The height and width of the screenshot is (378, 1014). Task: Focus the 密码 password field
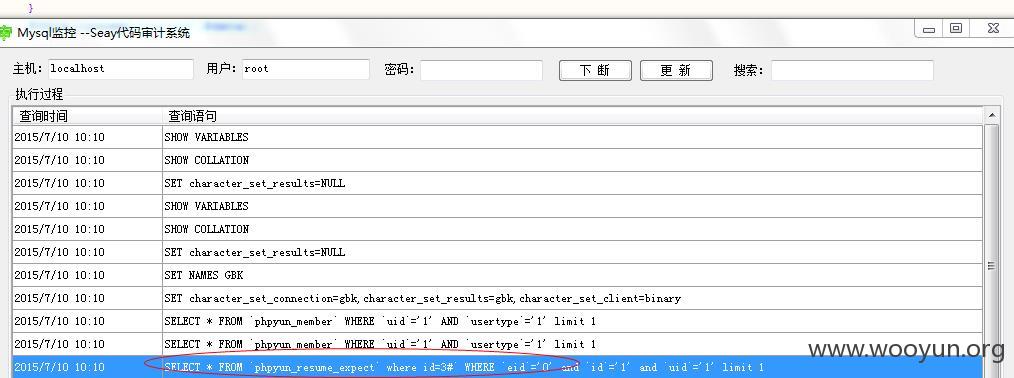click(481, 70)
